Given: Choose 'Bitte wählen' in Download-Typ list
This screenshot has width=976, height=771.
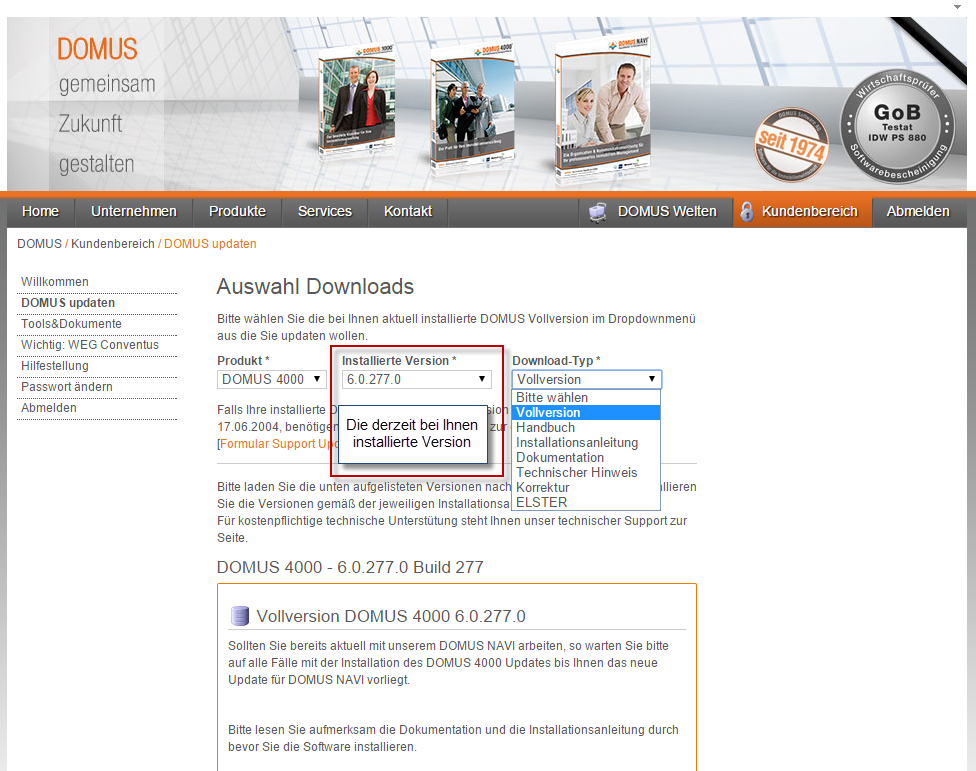Looking at the screenshot, I should coord(586,398).
